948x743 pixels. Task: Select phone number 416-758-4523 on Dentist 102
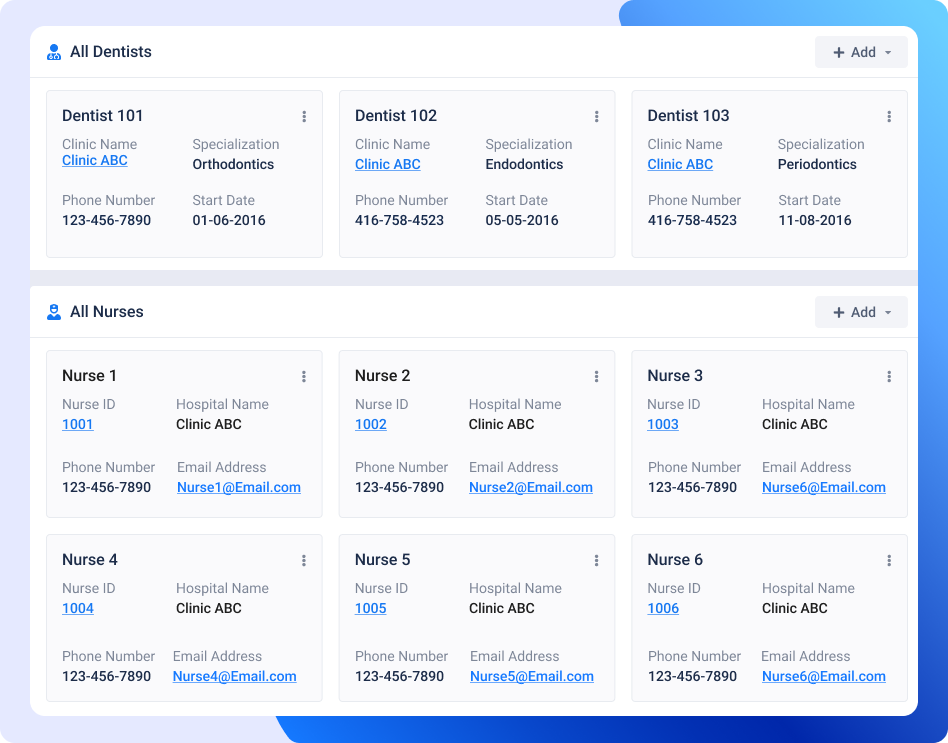click(400, 220)
